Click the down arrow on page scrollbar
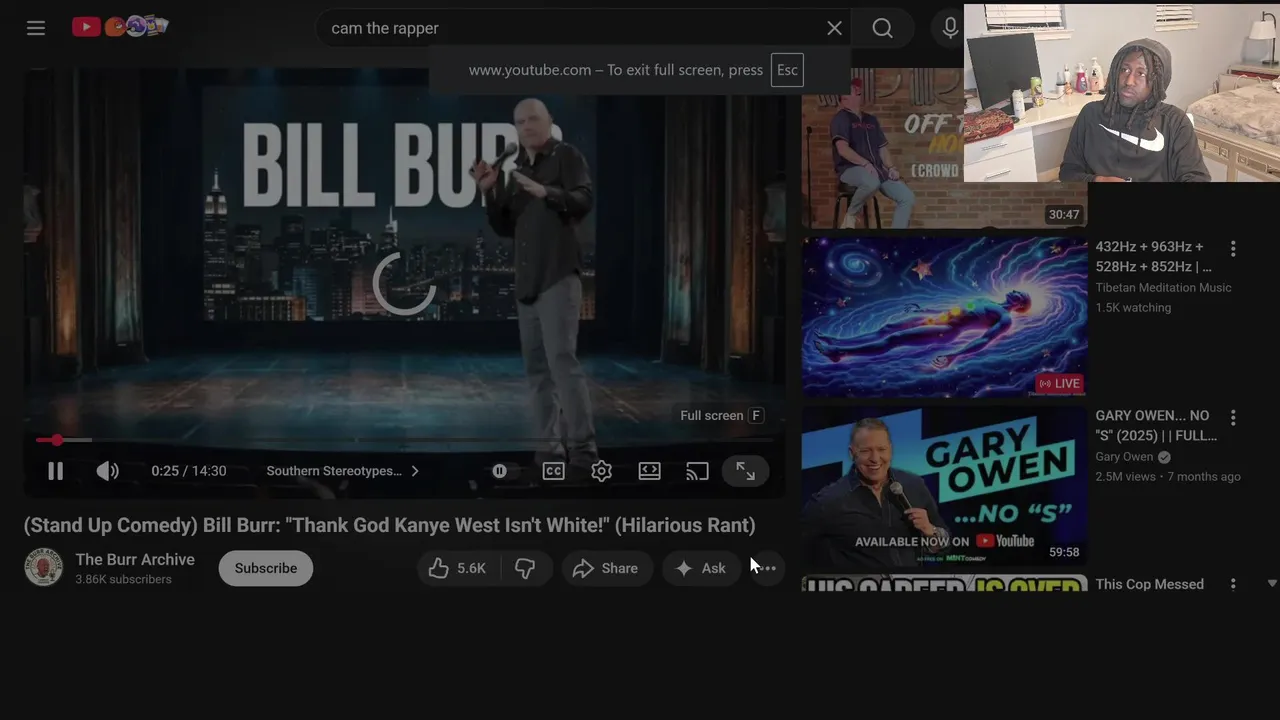Viewport: 1280px width, 720px height. click(x=1272, y=583)
